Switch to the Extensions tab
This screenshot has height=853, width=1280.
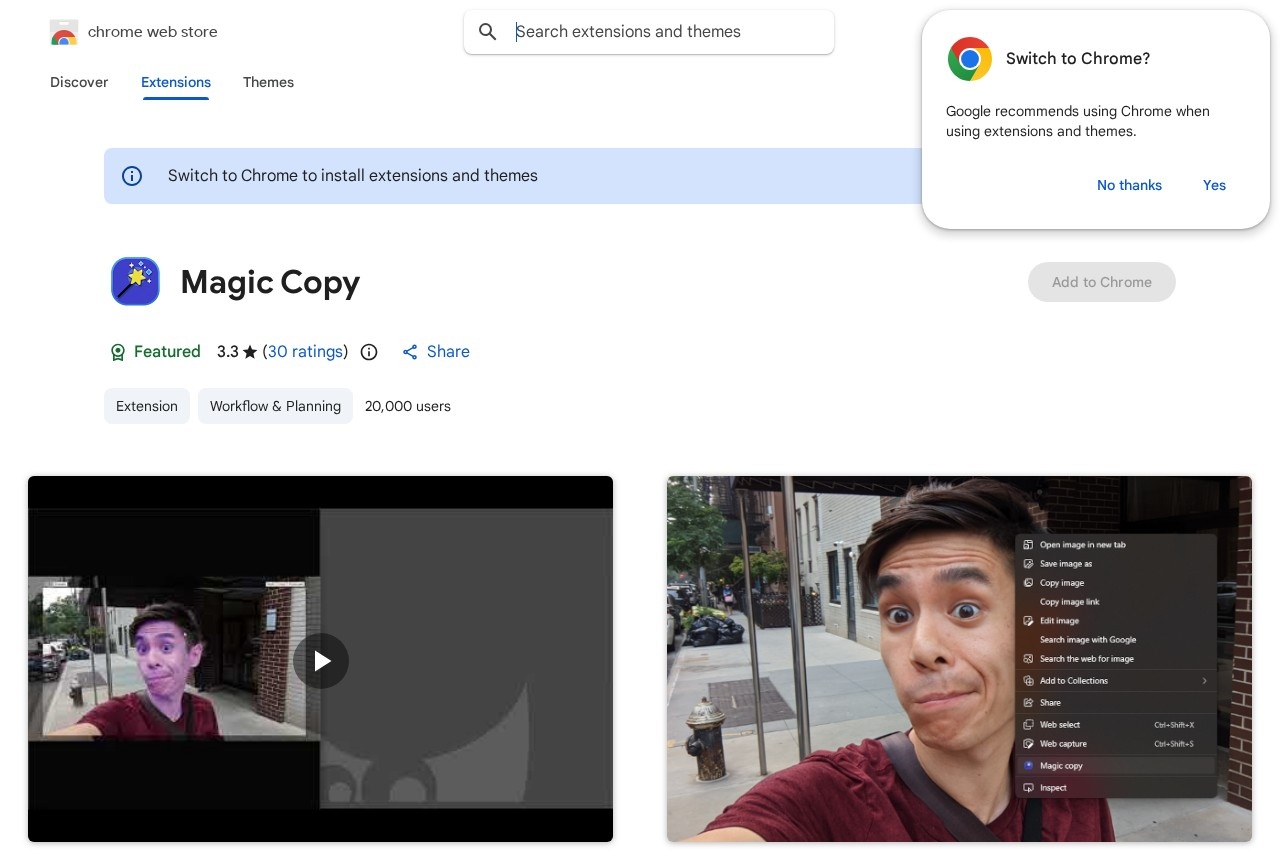pyautogui.click(x=175, y=83)
